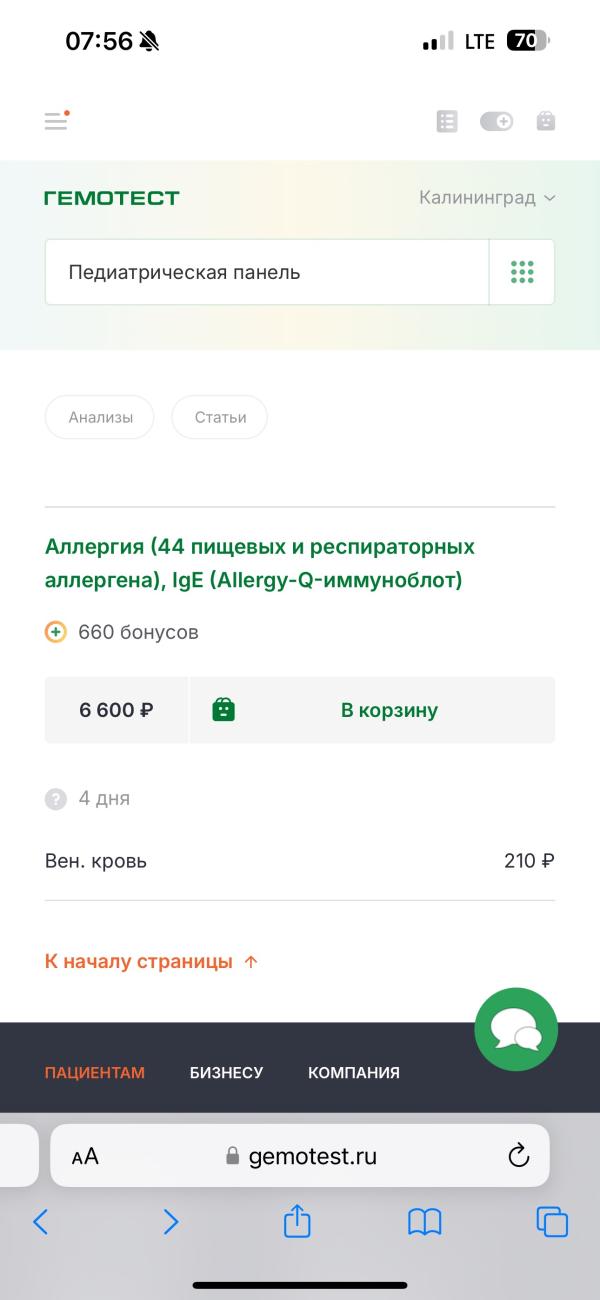Open the order list icon
The image size is (600, 1300).
(447, 121)
